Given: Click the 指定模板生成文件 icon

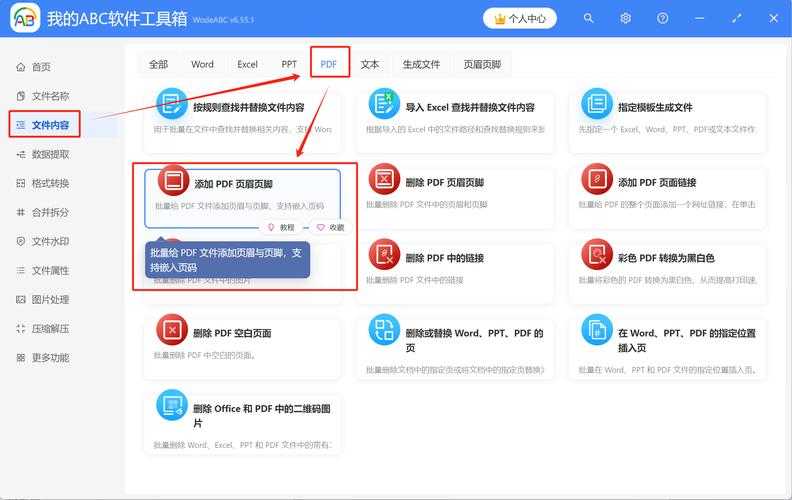Looking at the screenshot, I should point(597,104).
